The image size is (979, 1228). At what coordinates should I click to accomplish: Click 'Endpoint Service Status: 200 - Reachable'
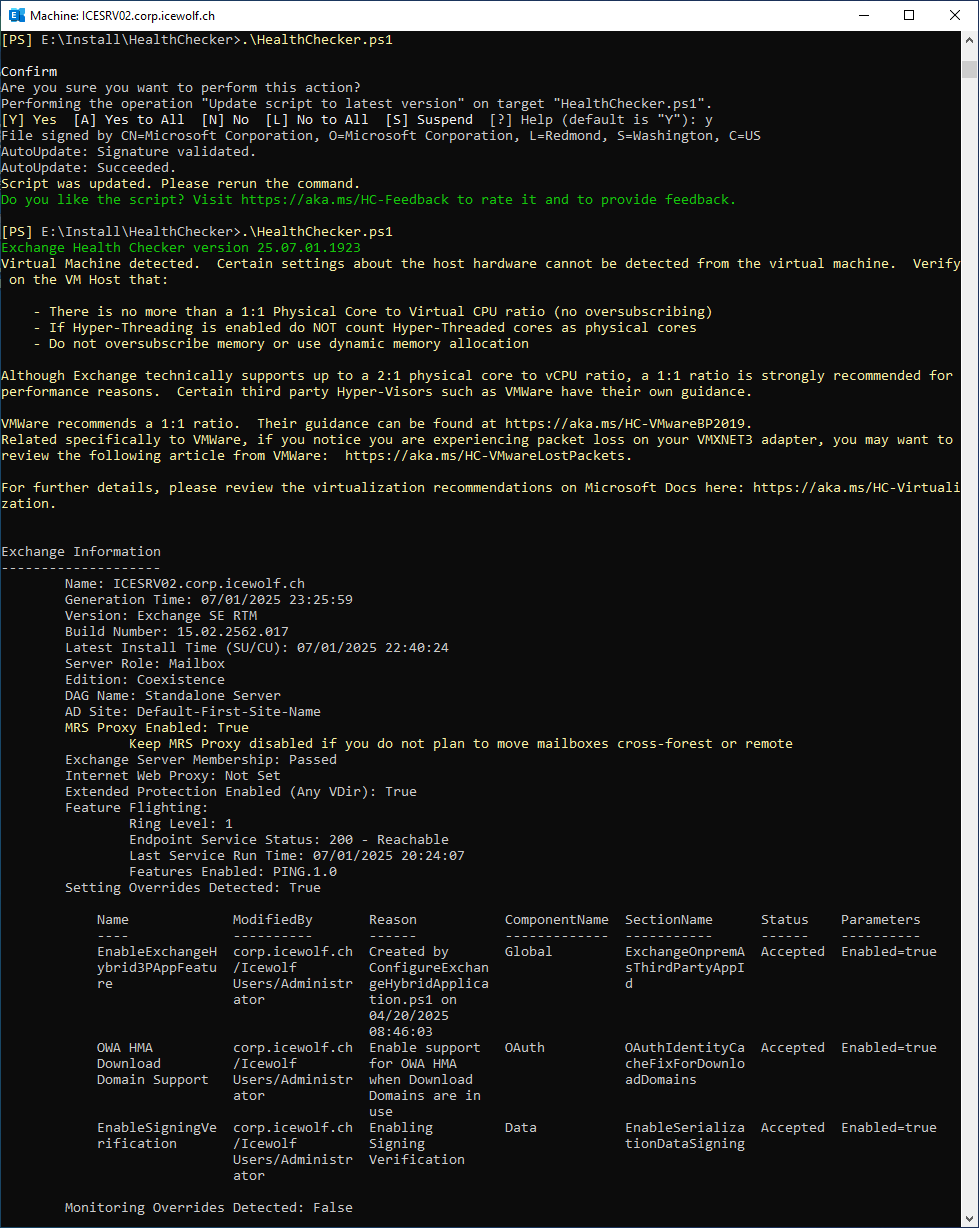click(x=289, y=840)
